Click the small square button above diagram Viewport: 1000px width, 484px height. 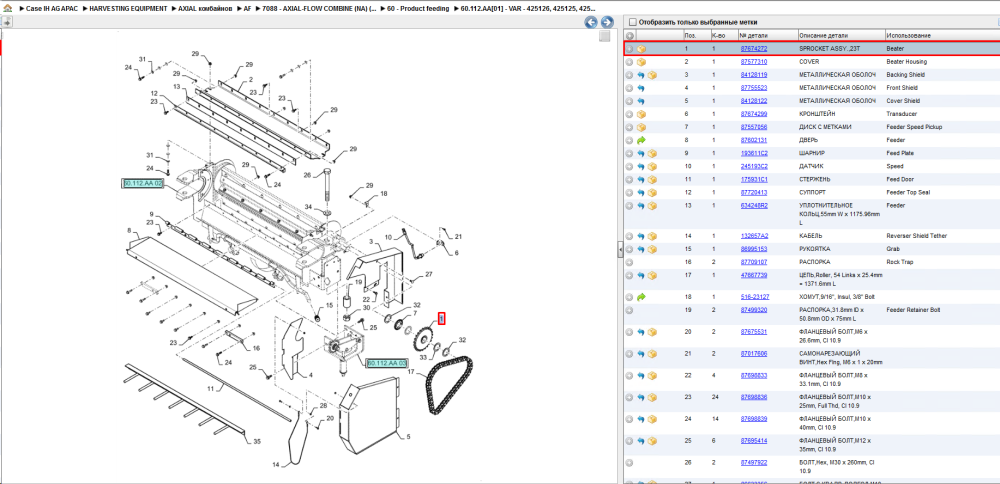point(605,36)
